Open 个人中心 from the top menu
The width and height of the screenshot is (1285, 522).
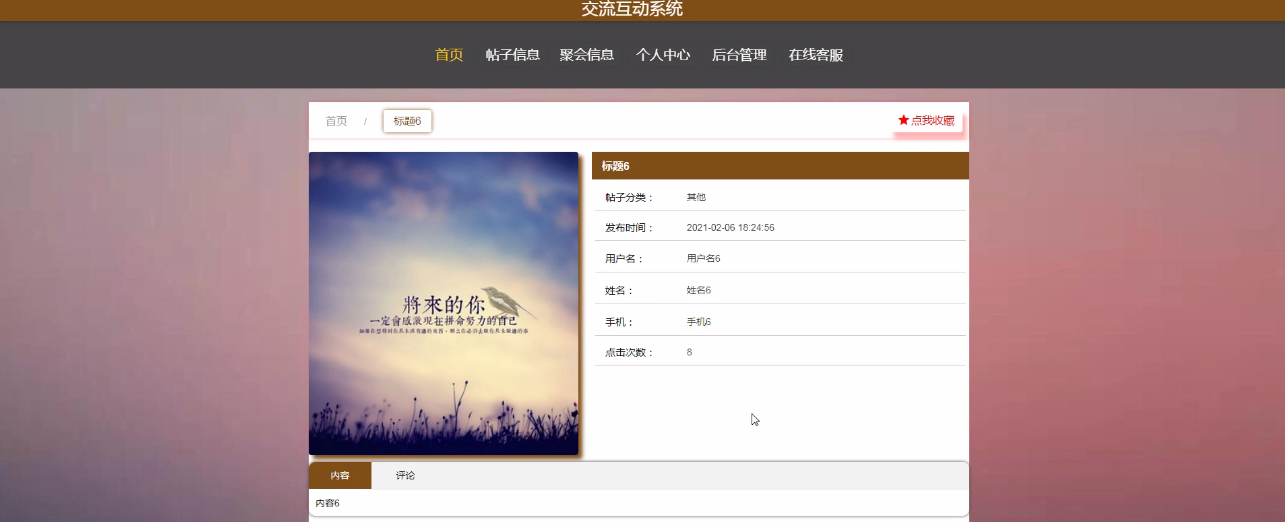tap(663, 55)
